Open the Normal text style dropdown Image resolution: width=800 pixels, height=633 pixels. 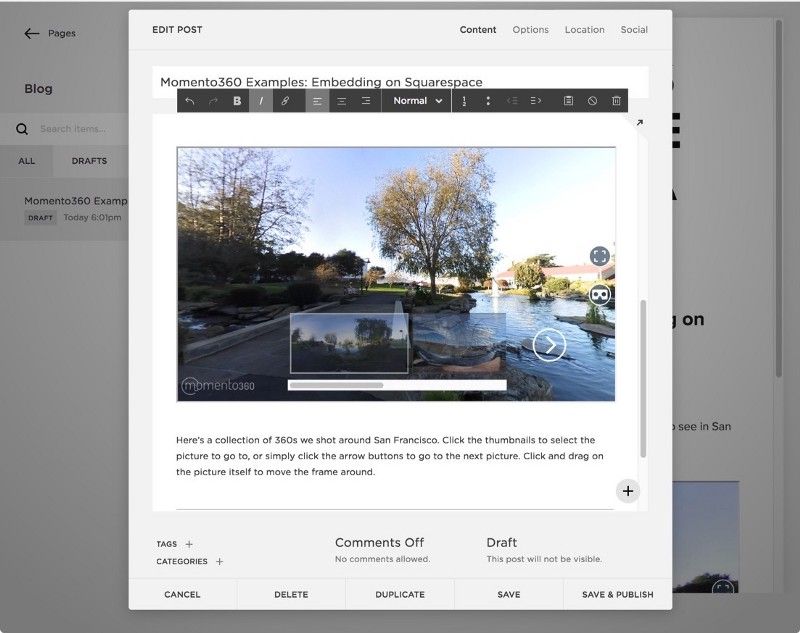(417, 101)
